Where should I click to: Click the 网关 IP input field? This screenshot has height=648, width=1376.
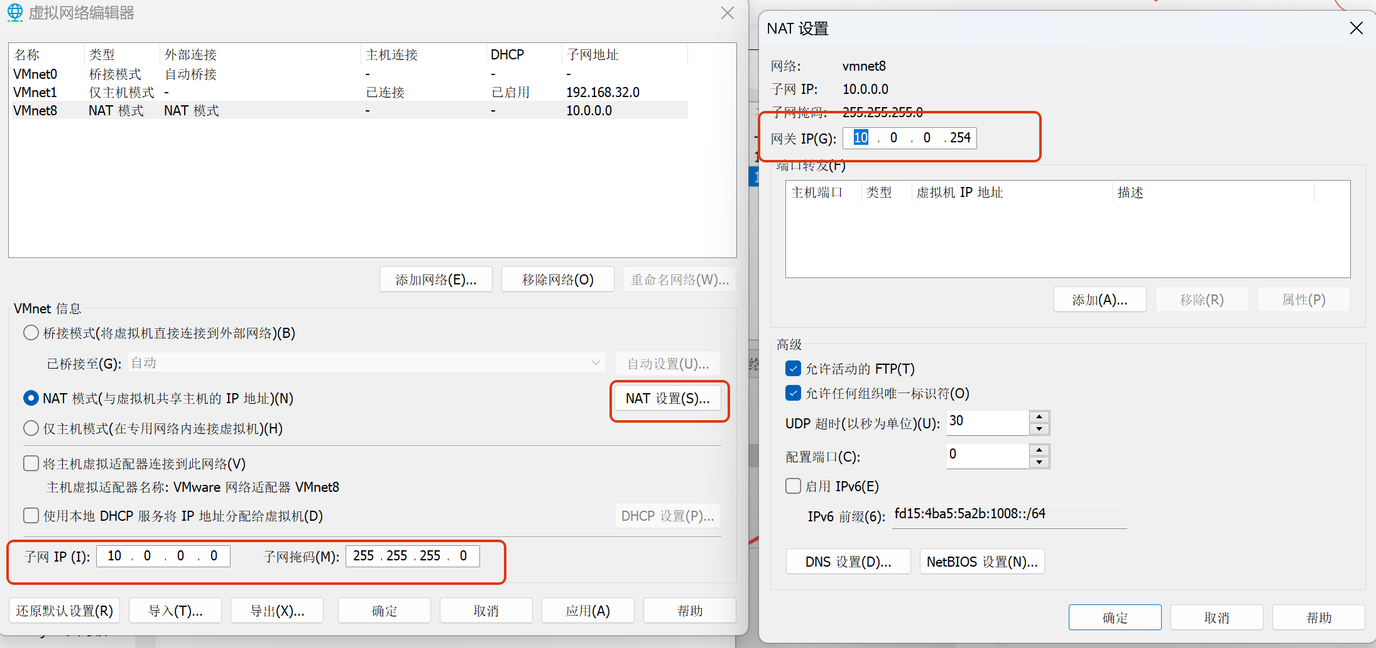[910, 138]
